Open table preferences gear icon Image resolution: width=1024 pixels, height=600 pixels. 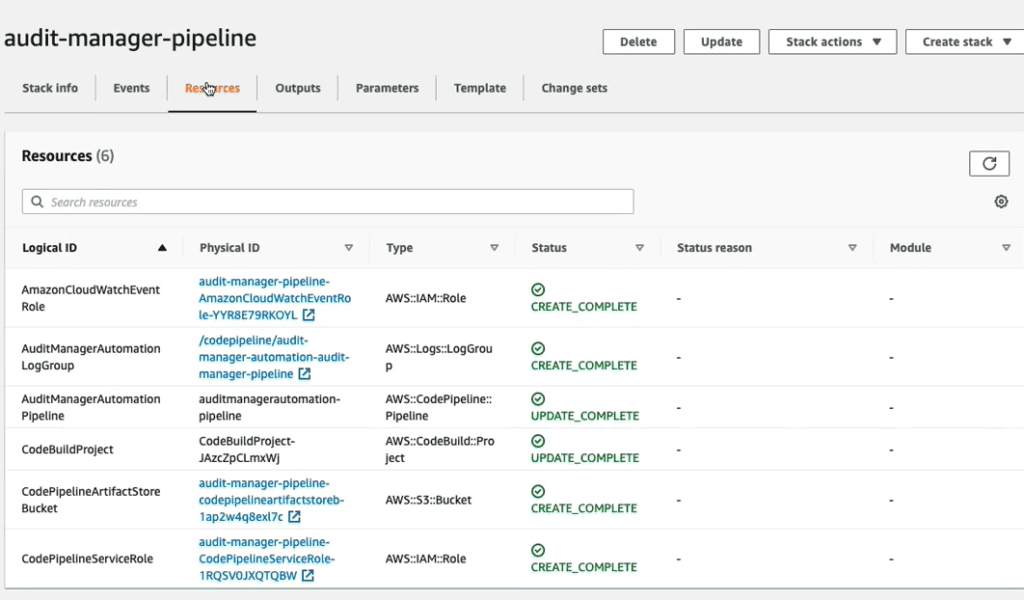pyautogui.click(x=1001, y=202)
